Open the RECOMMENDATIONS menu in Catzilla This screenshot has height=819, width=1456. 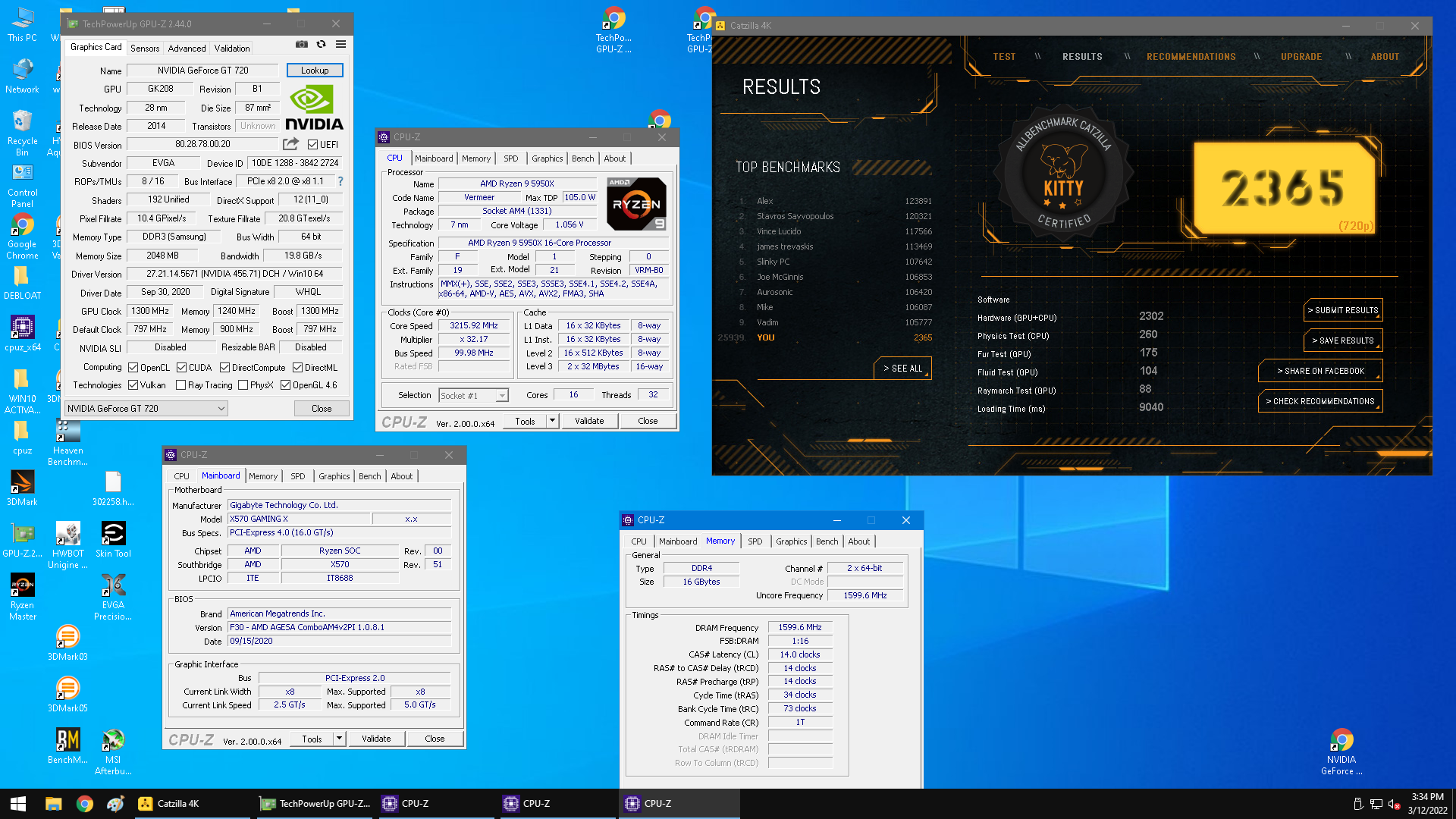pos(1191,57)
